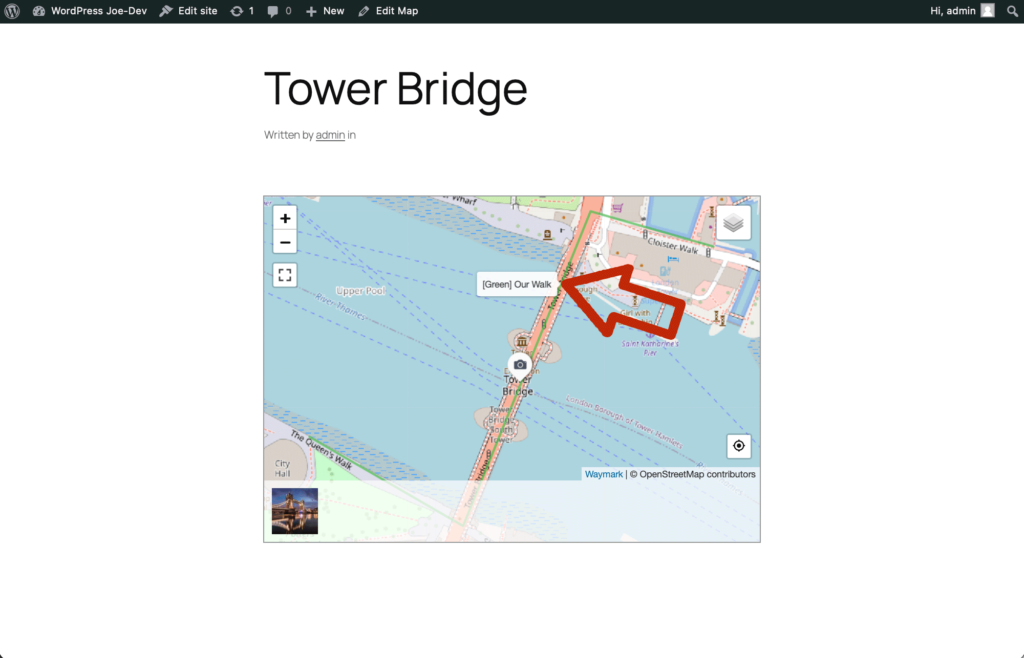Click the camera marker on Tower Bridge
The height and width of the screenshot is (658, 1024).
pyautogui.click(x=520, y=365)
